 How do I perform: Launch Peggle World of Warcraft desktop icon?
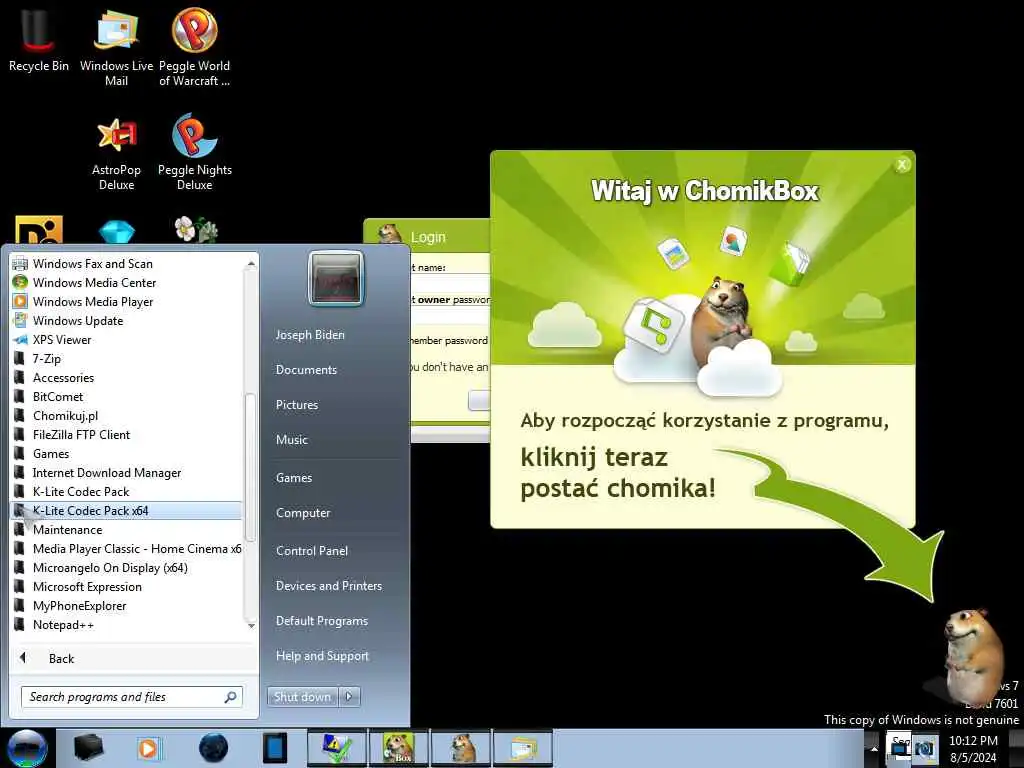coord(195,47)
